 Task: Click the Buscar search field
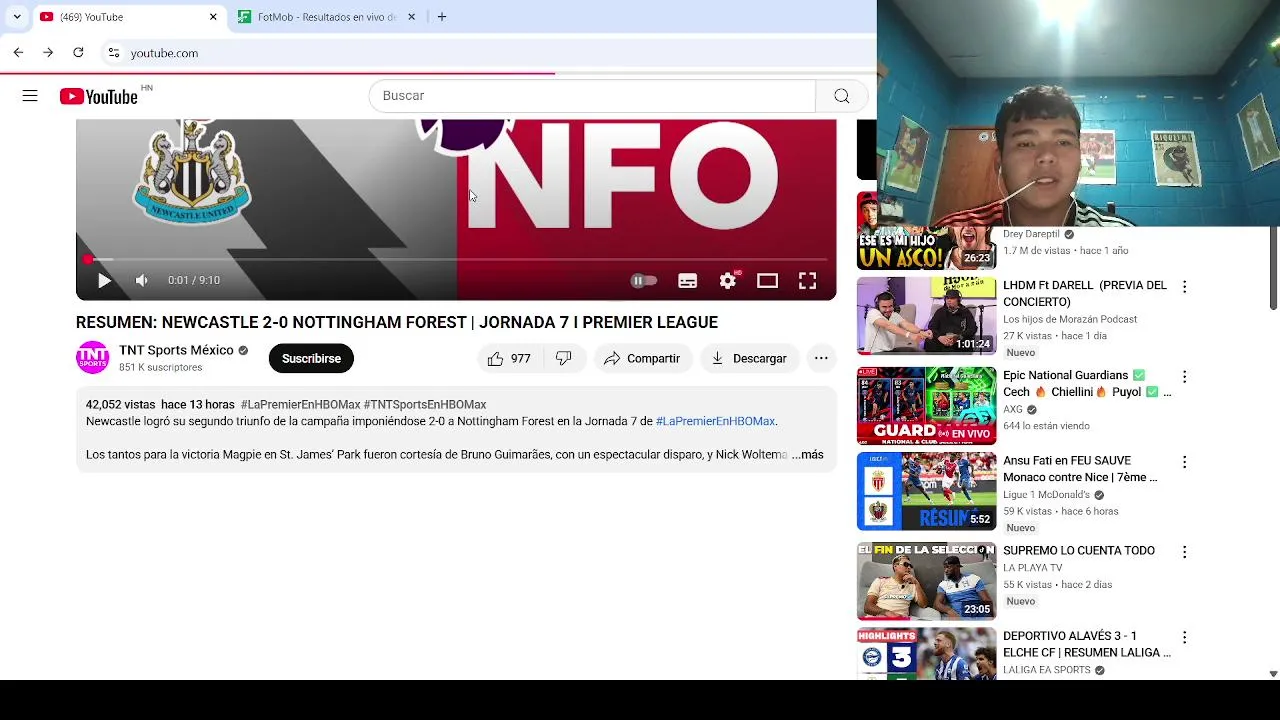593,96
